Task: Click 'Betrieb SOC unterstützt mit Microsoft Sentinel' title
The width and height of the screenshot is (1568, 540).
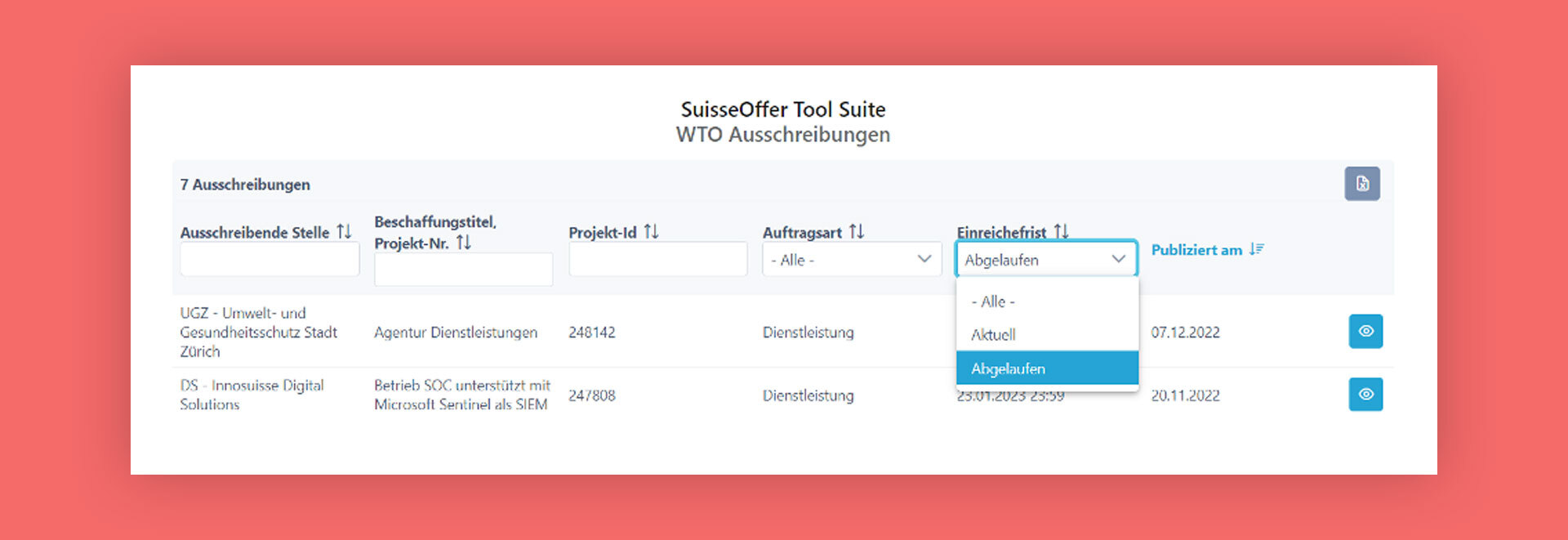Action: (x=462, y=395)
